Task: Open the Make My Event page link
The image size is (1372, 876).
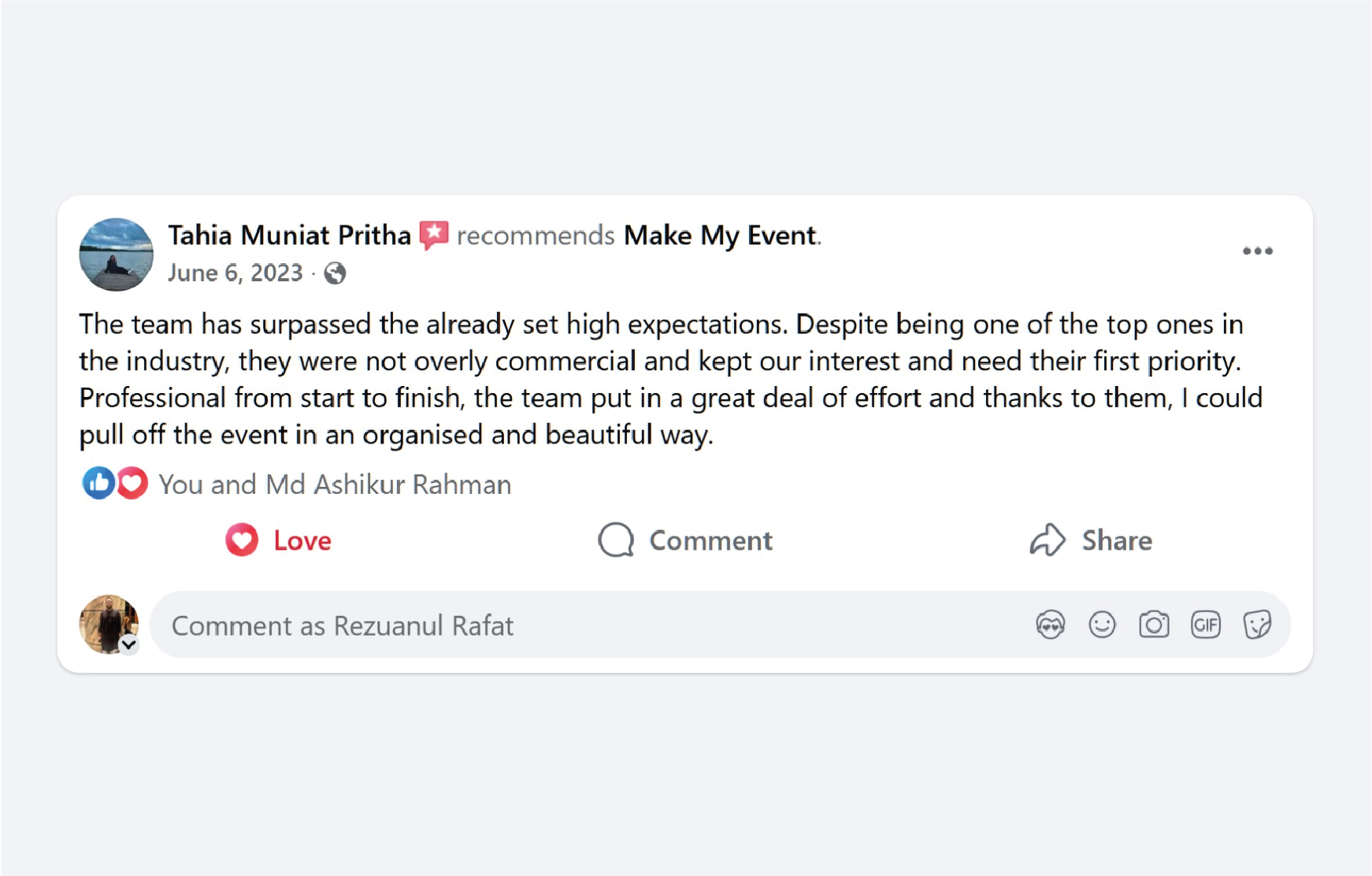Action: [x=720, y=236]
